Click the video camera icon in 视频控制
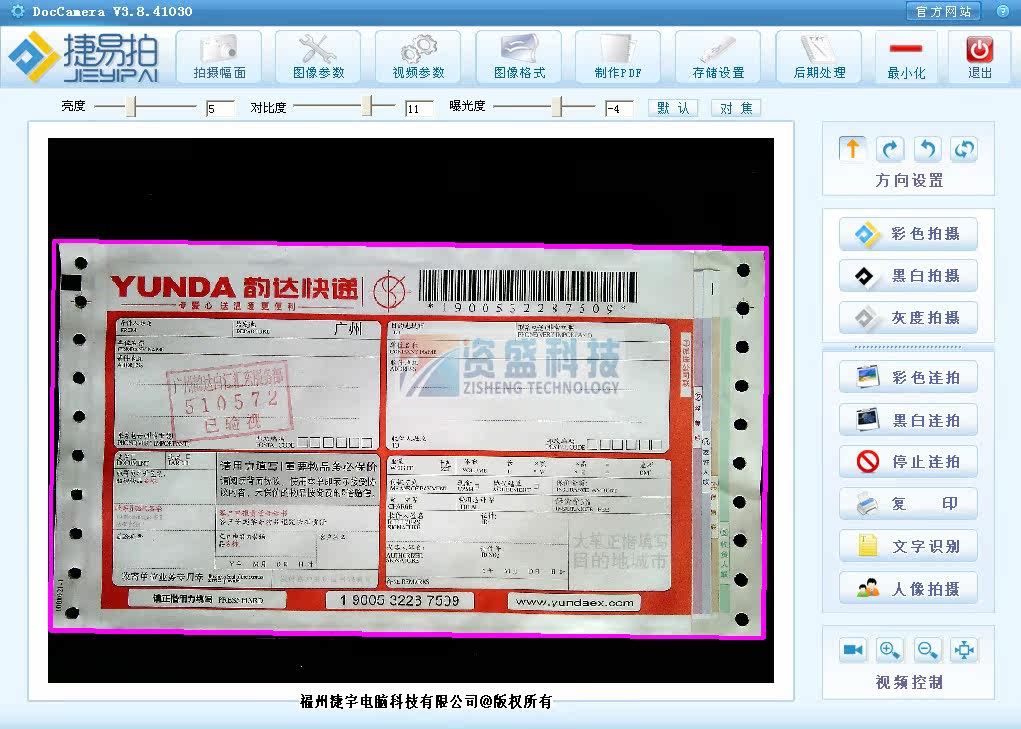The height and width of the screenshot is (729, 1021). (x=852, y=650)
